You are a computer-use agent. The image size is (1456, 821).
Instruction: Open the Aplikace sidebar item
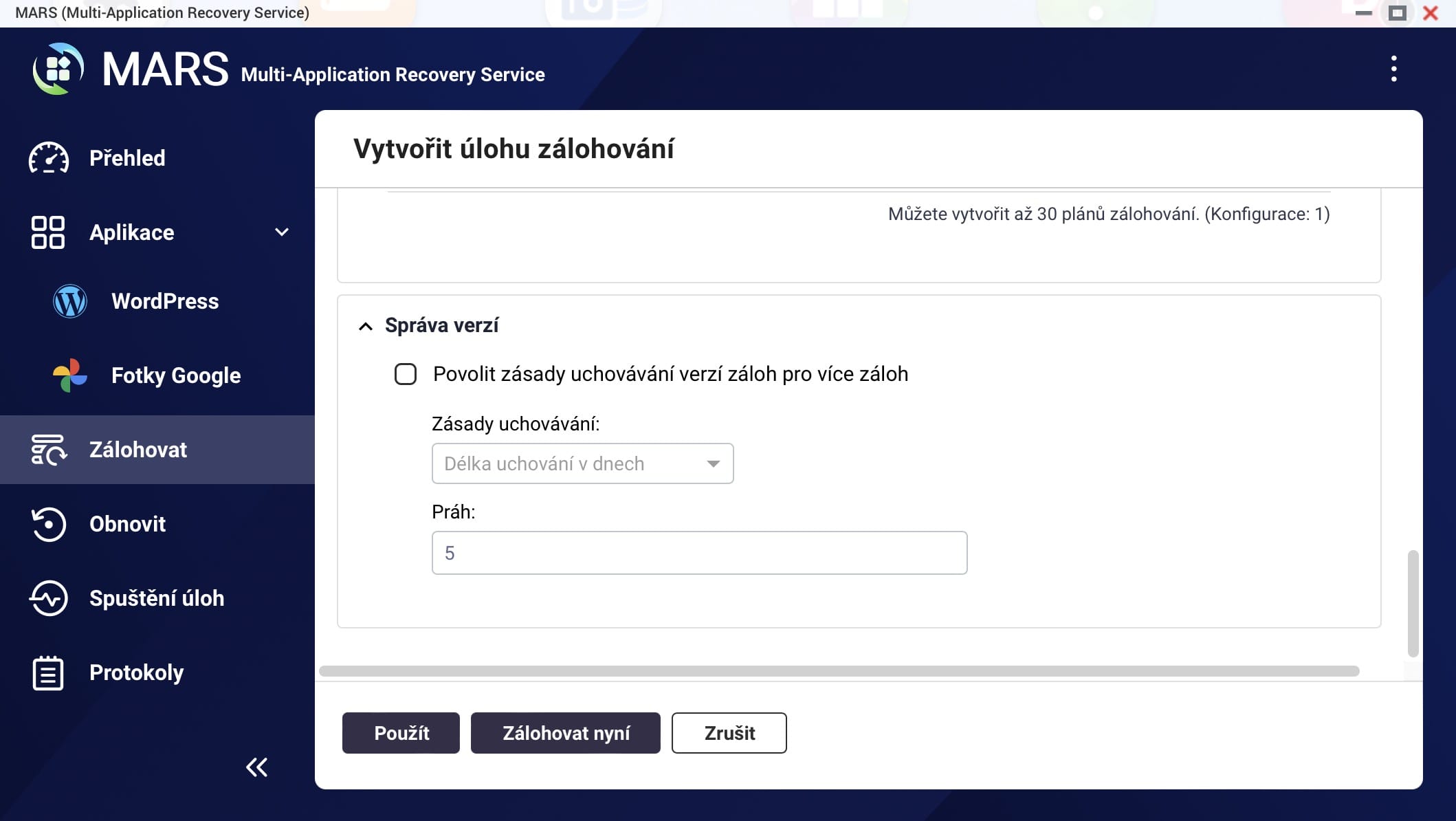[x=132, y=232]
